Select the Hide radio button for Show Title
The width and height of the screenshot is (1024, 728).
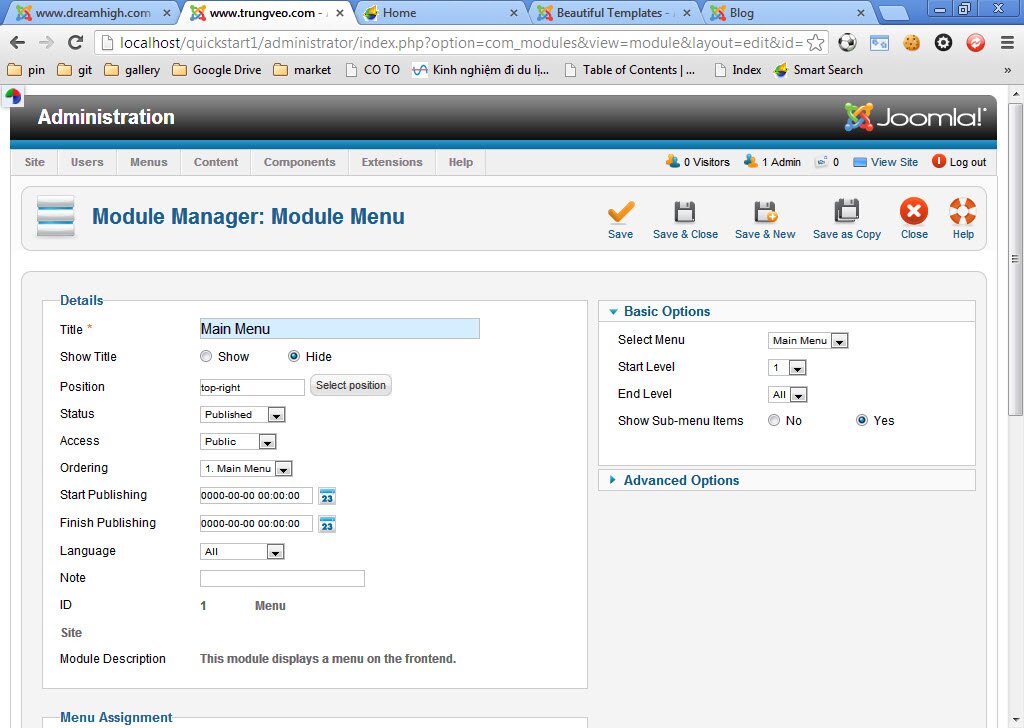[x=295, y=356]
